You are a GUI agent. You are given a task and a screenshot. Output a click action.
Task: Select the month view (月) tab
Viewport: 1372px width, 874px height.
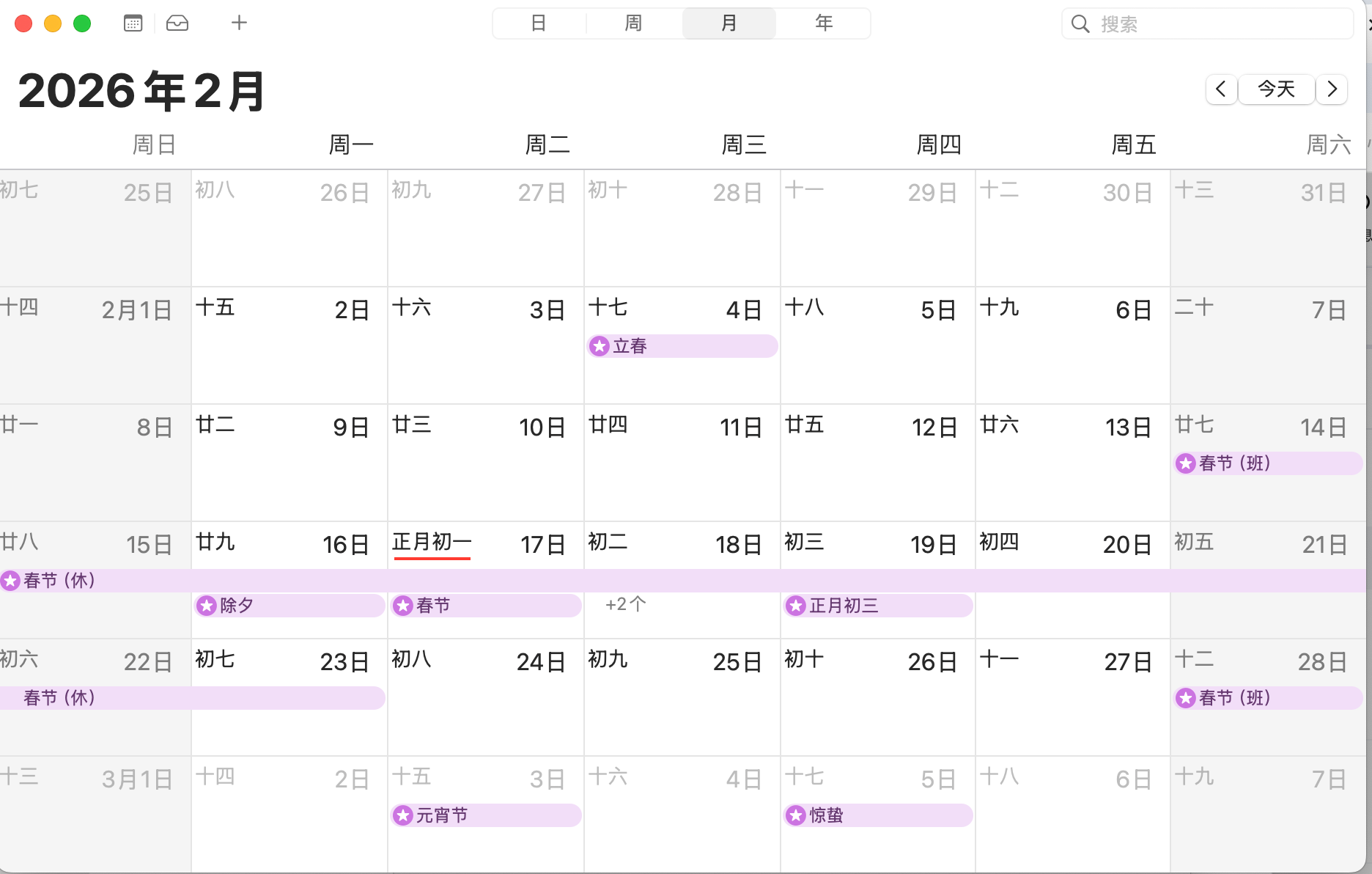[x=729, y=23]
